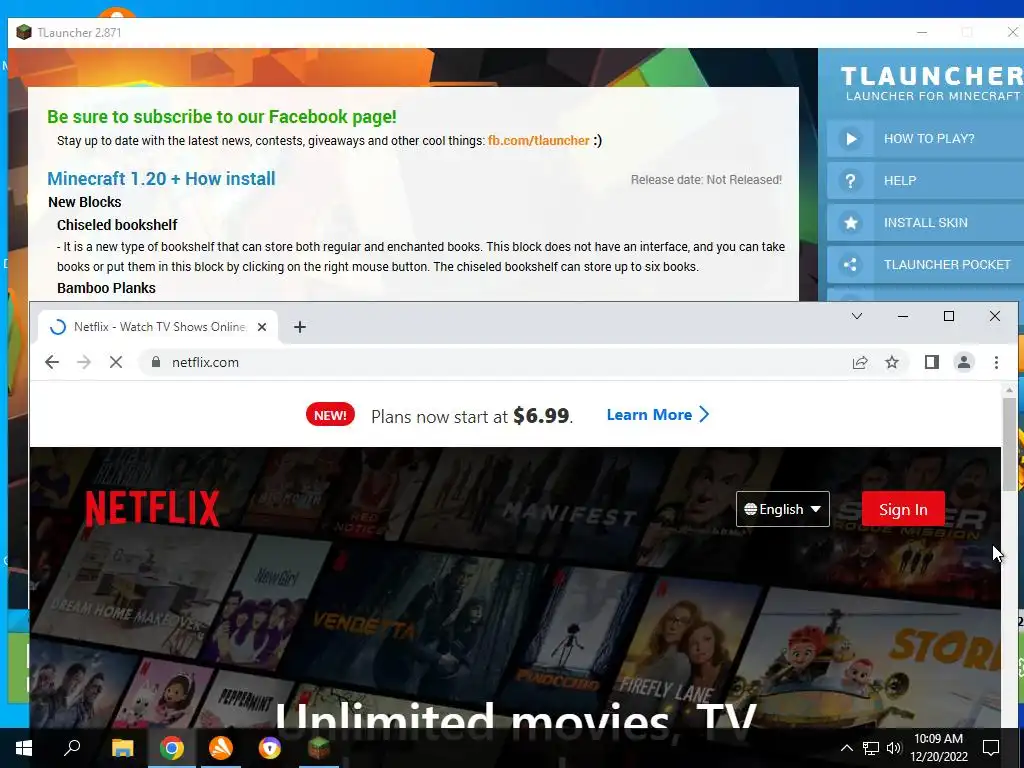Click Chrome icon in taskbar
The height and width of the screenshot is (768, 1024).
[172, 748]
